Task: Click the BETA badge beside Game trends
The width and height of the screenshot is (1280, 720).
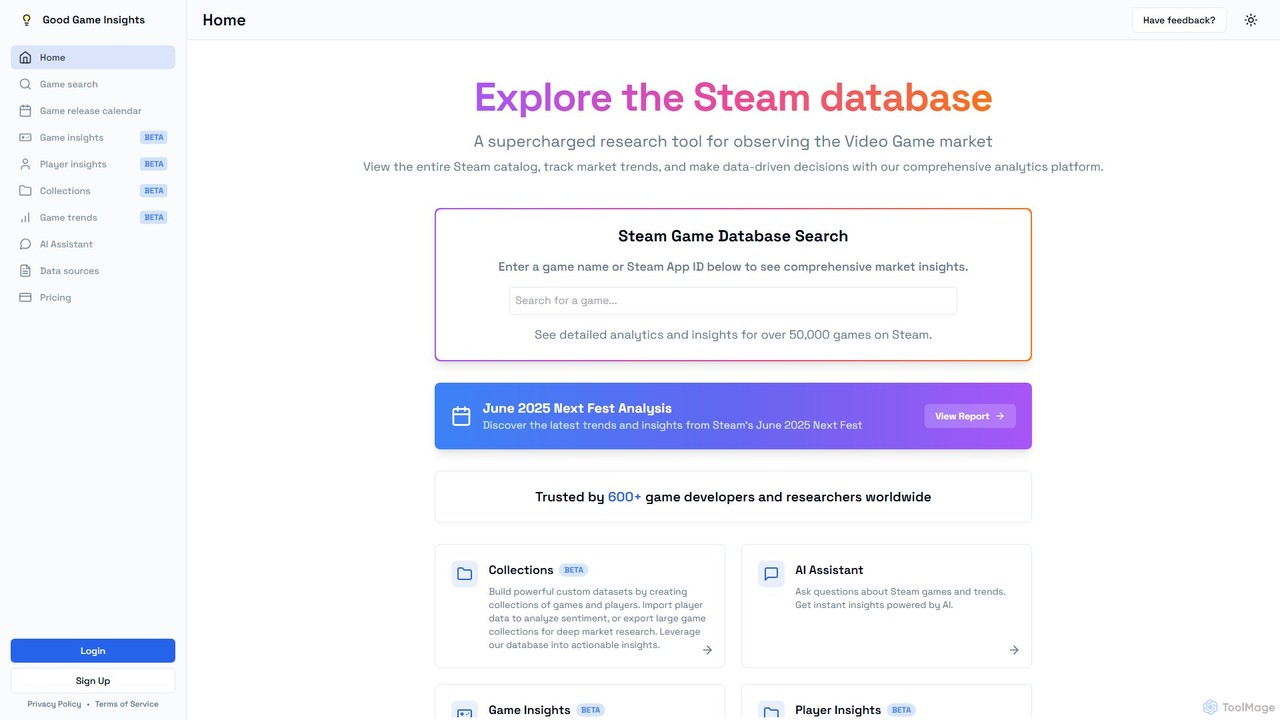Action: coord(154,218)
